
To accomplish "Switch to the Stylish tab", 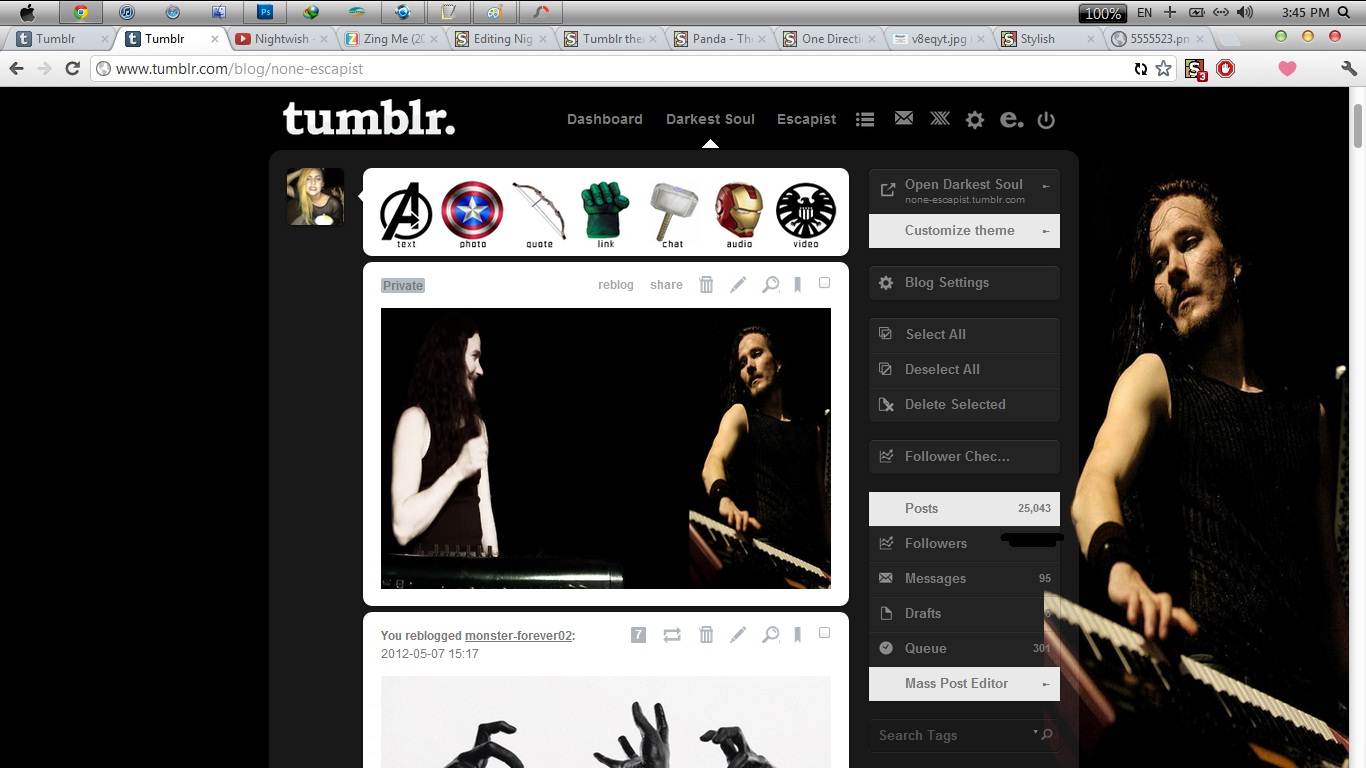I will [1050, 39].
